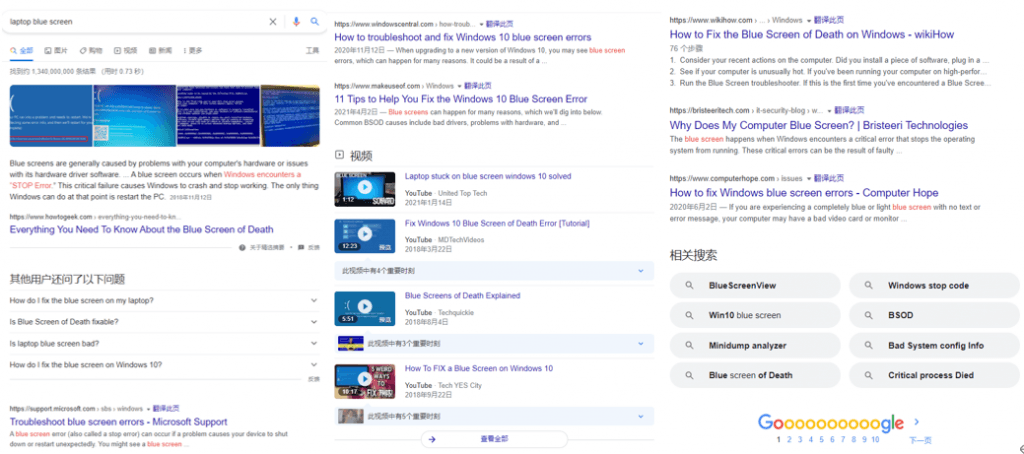Screen dimensions: 1024x454
Task: Open Everything You Need To Know link
Action: click(x=141, y=229)
